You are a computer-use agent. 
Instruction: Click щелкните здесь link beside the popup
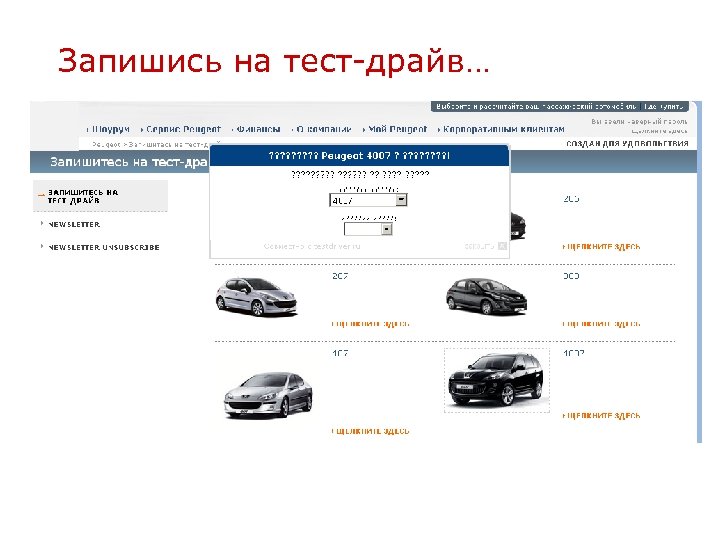pos(601,247)
